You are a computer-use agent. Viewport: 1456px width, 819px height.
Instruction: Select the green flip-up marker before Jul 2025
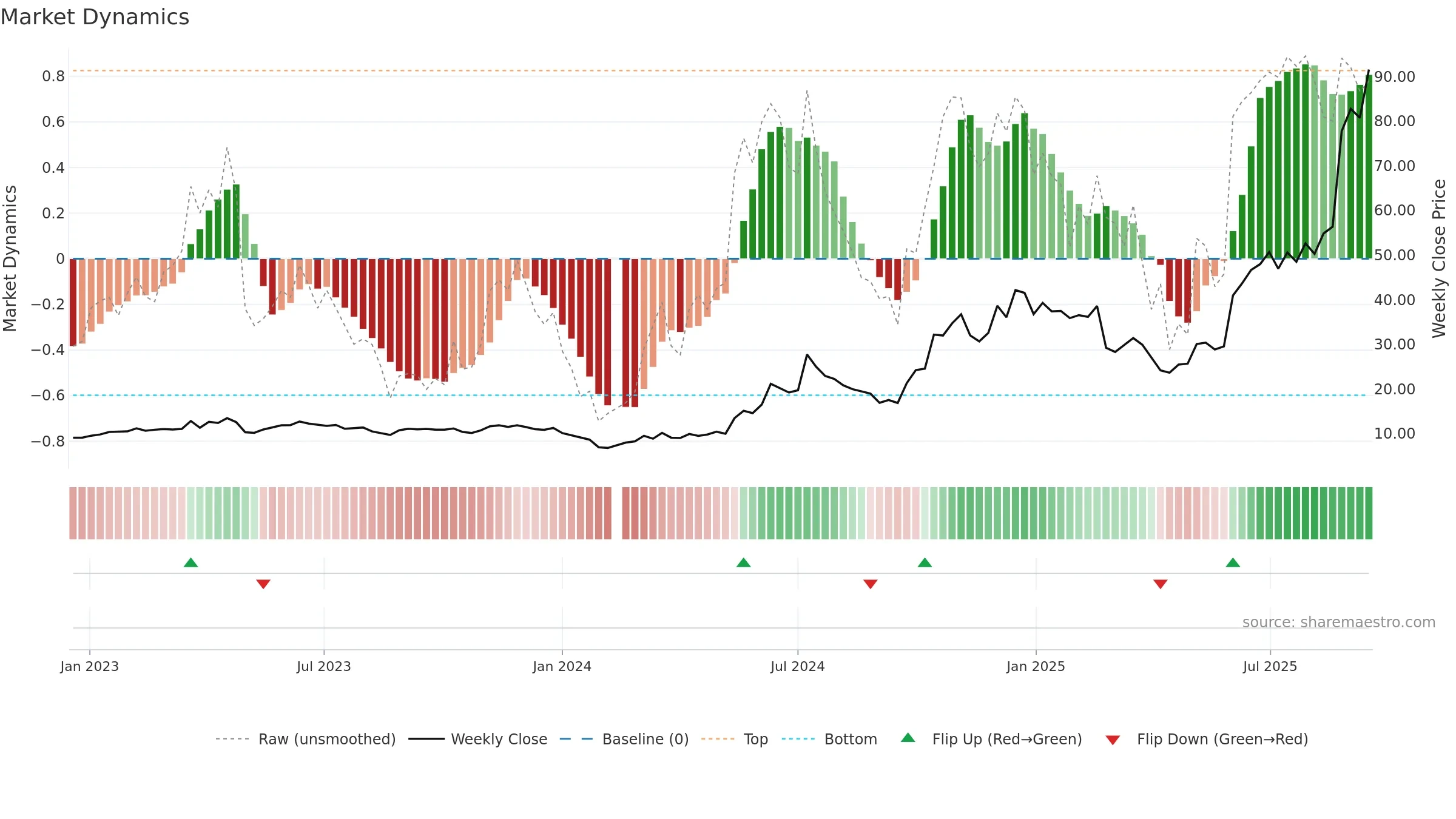[1233, 562]
